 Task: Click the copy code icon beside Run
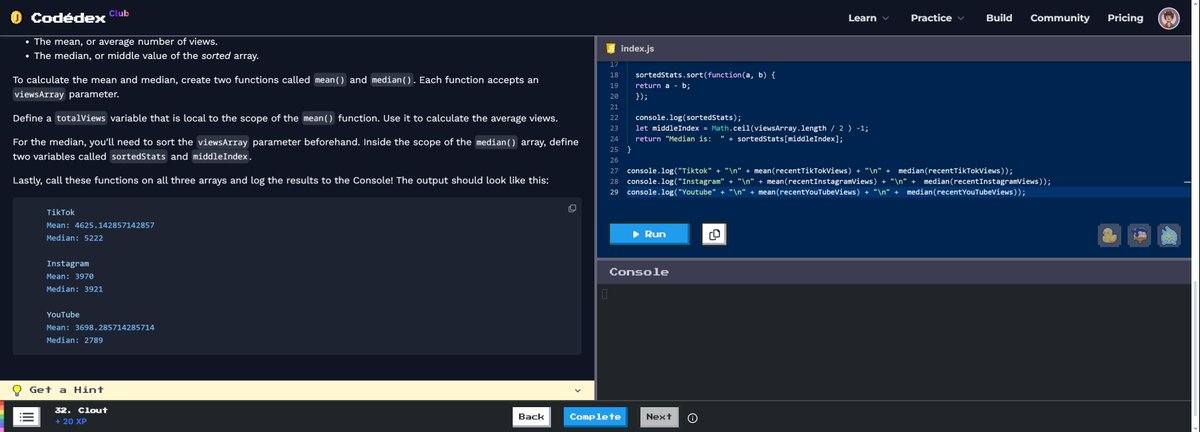713,234
